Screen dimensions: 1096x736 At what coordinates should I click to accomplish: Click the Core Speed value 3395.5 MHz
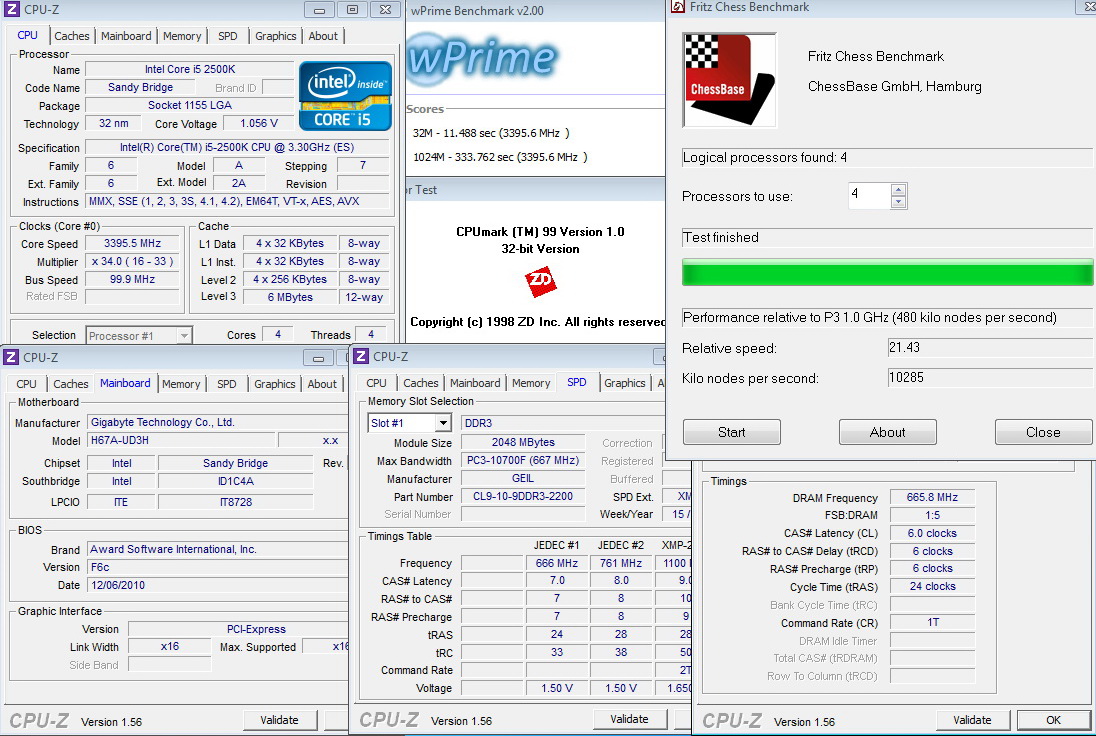(x=133, y=243)
